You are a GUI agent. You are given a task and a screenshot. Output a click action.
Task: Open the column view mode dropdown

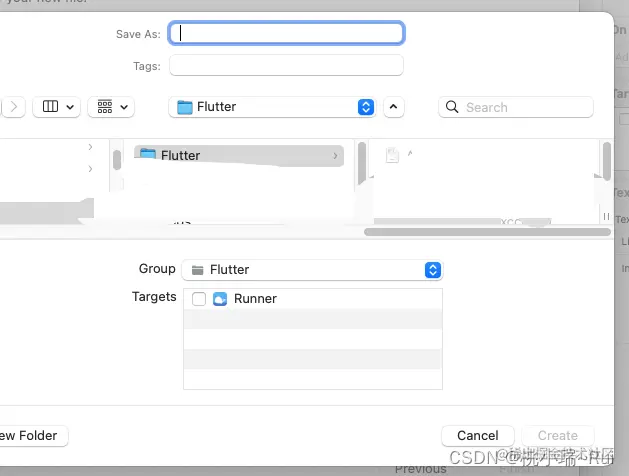[57, 107]
